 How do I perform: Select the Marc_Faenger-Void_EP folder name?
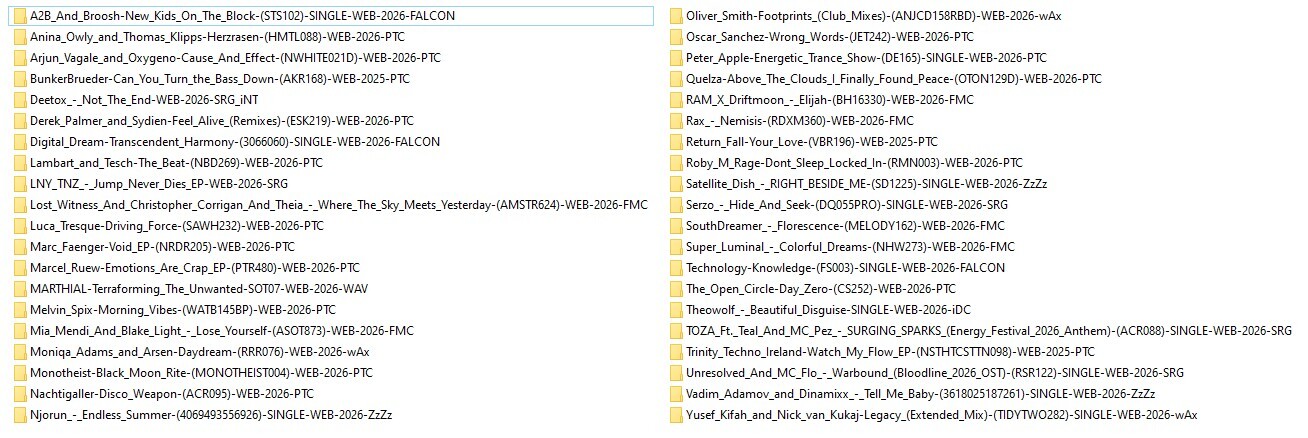pyautogui.click(x=162, y=247)
